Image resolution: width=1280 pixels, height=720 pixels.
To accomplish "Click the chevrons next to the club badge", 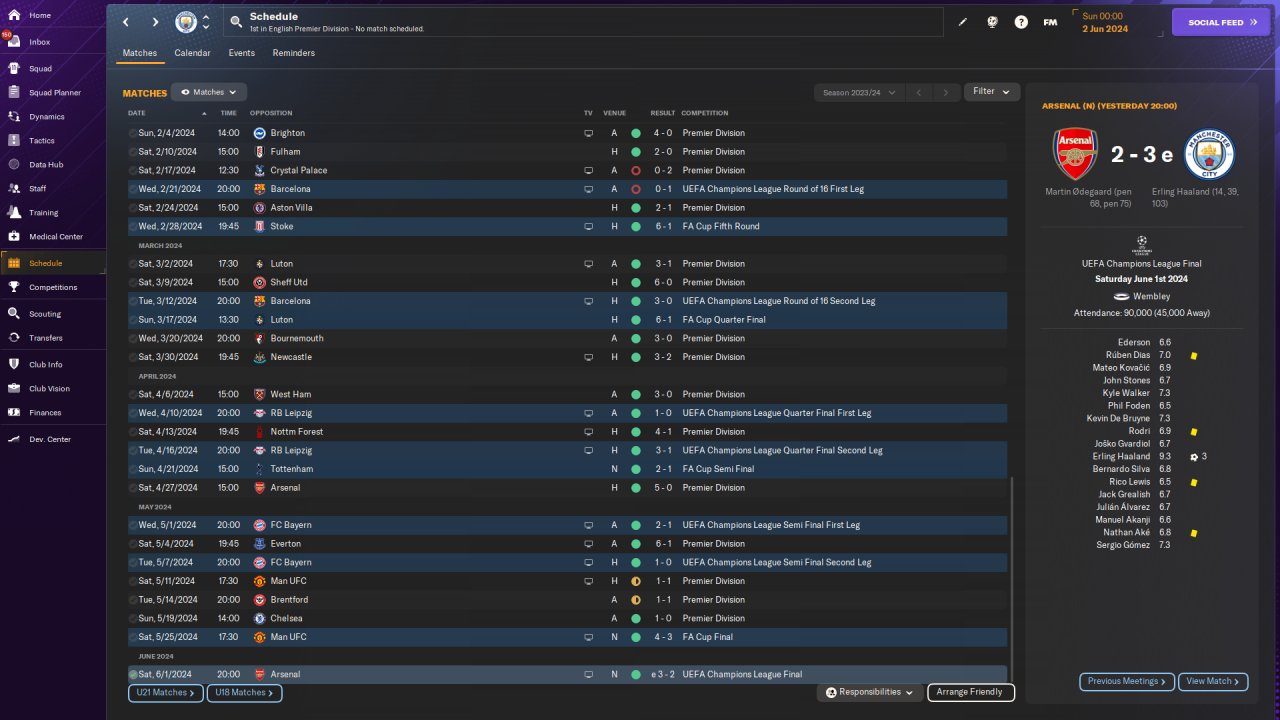I will 206,22.
